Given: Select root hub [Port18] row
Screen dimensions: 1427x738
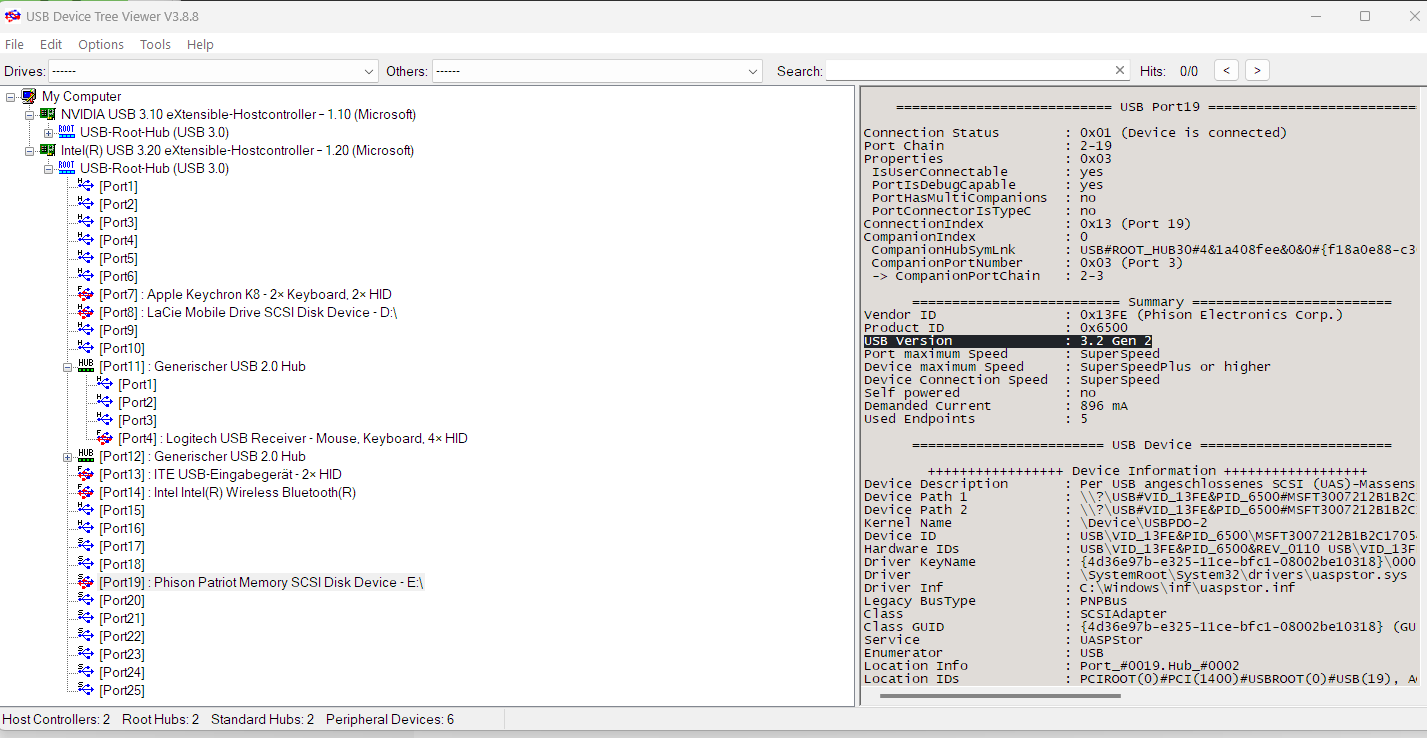Looking at the screenshot, I should click(x=121, y=565).
